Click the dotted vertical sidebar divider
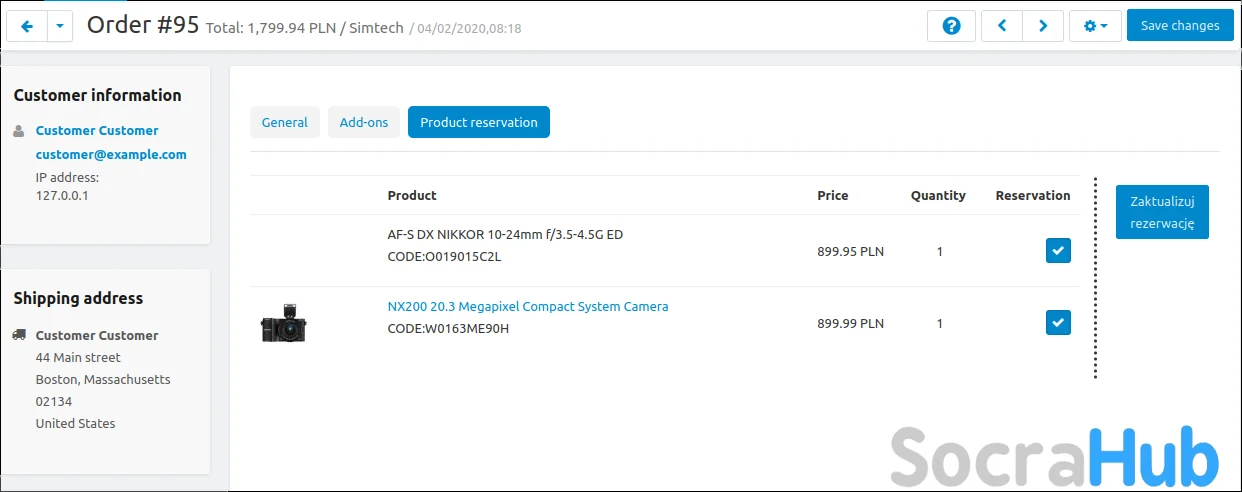Image resolution: width=1242 pixels, height=492 pixels. [x=1096, y=278]
